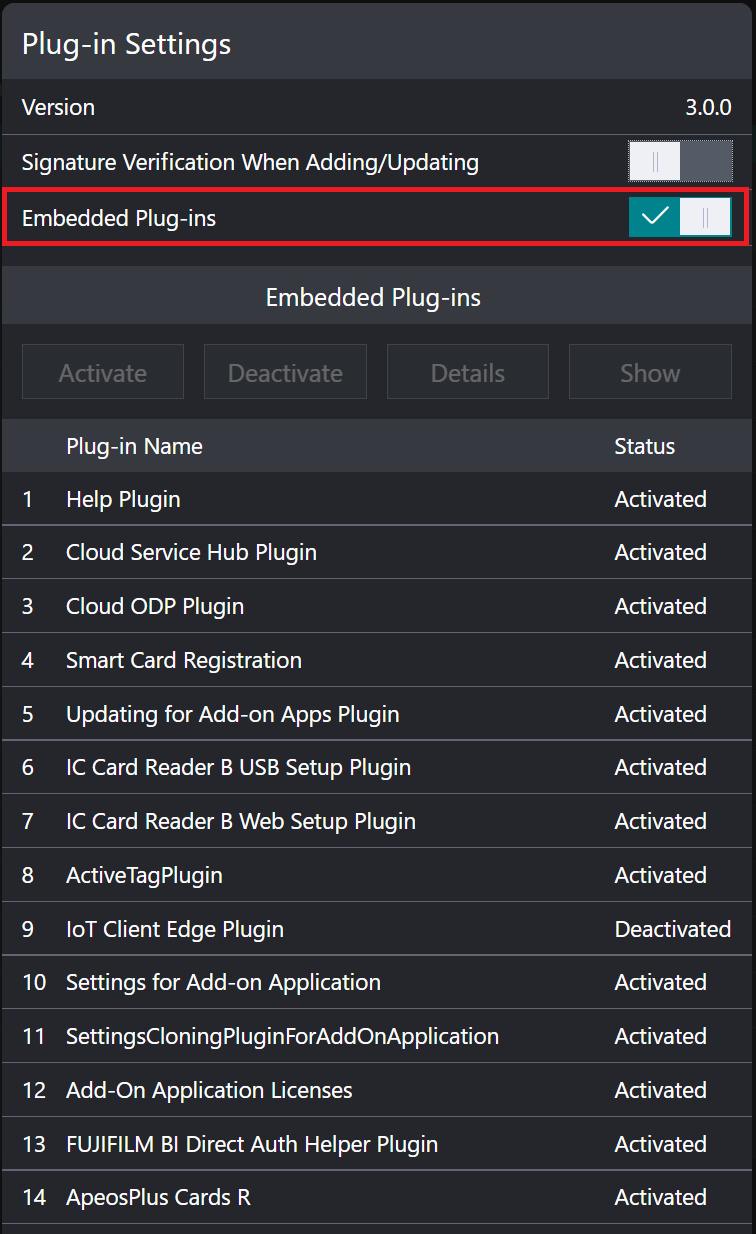
Task: Open plug-in Details
Action: (x=467, y=372)
